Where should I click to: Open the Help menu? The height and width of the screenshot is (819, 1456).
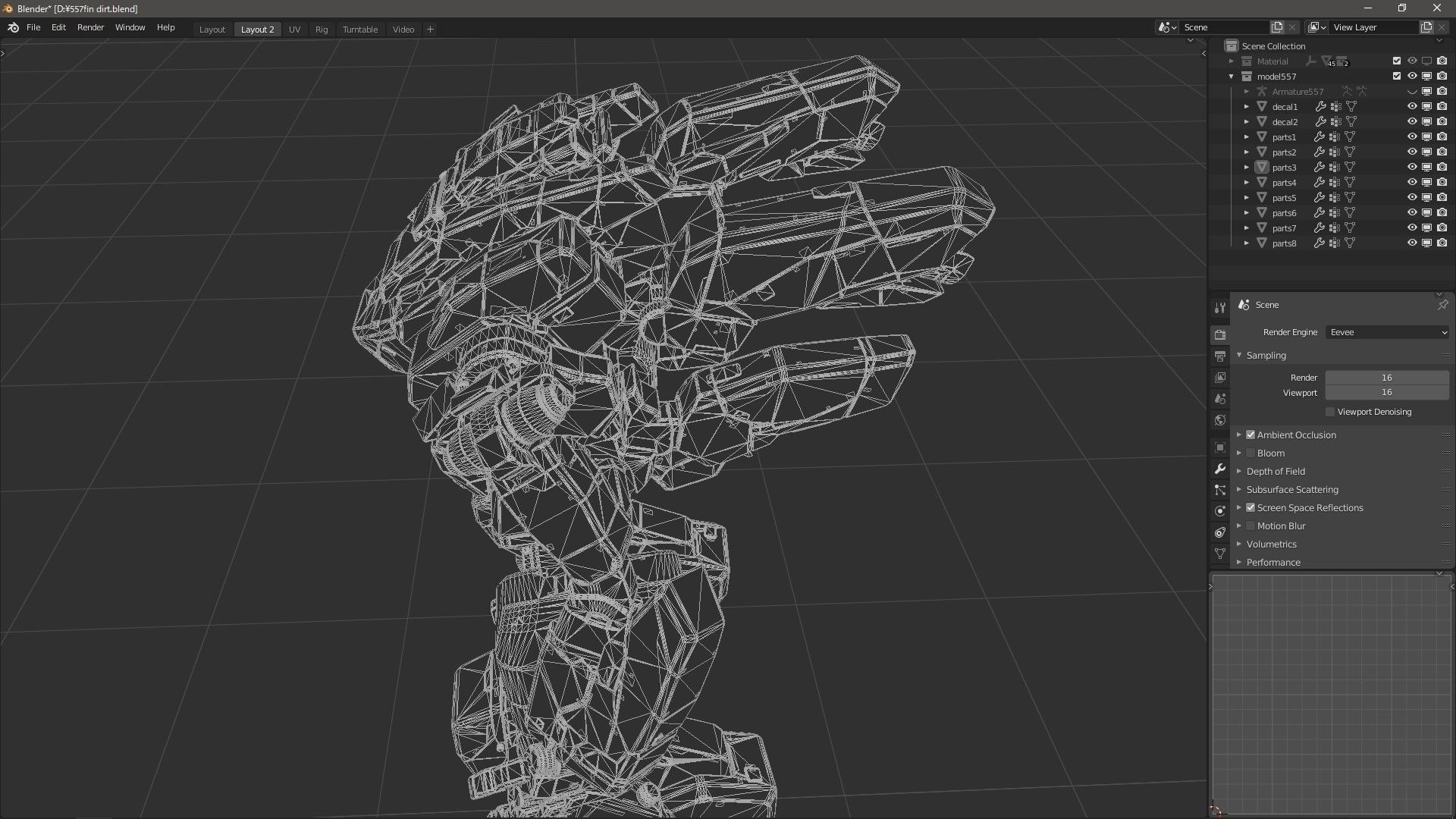click(165, 27)
